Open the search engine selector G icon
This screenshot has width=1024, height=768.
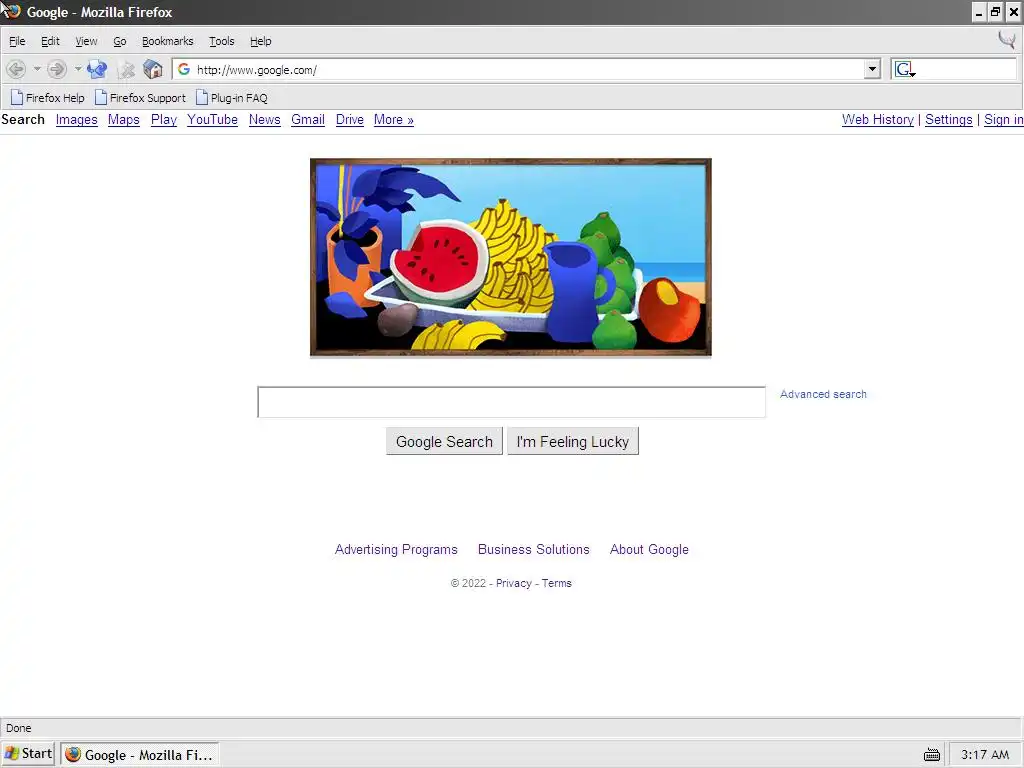coord(904,69)
